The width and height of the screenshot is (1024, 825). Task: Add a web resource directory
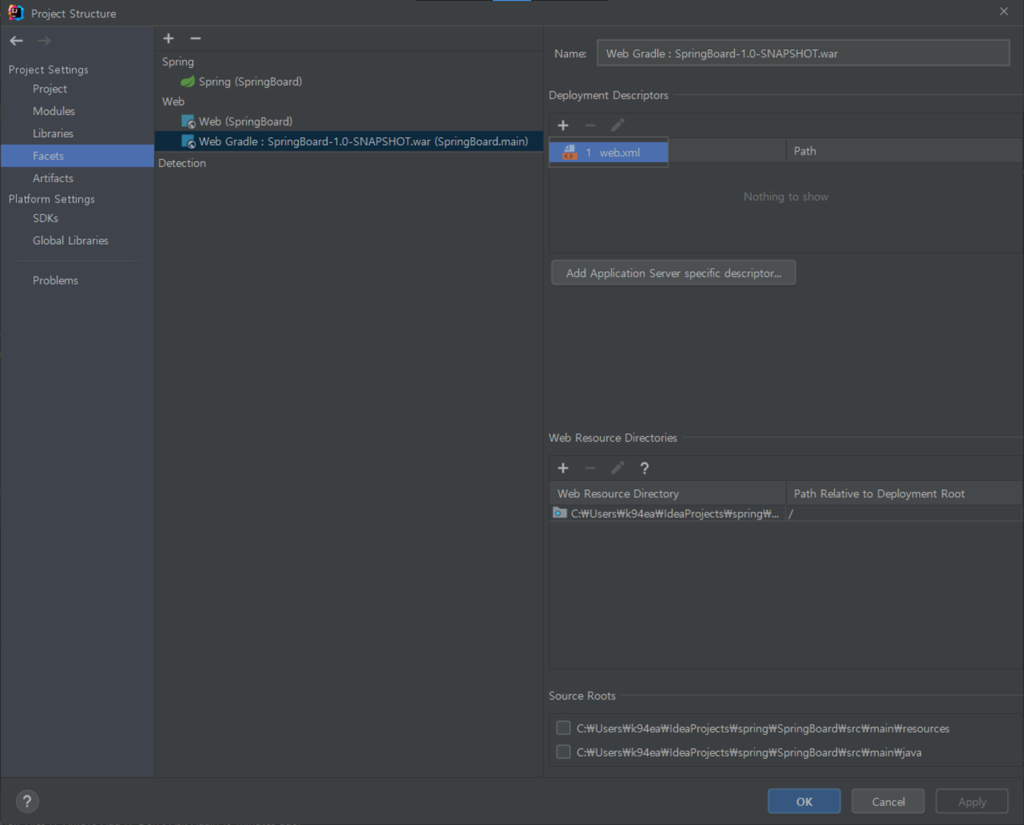[x=563, y=468]
